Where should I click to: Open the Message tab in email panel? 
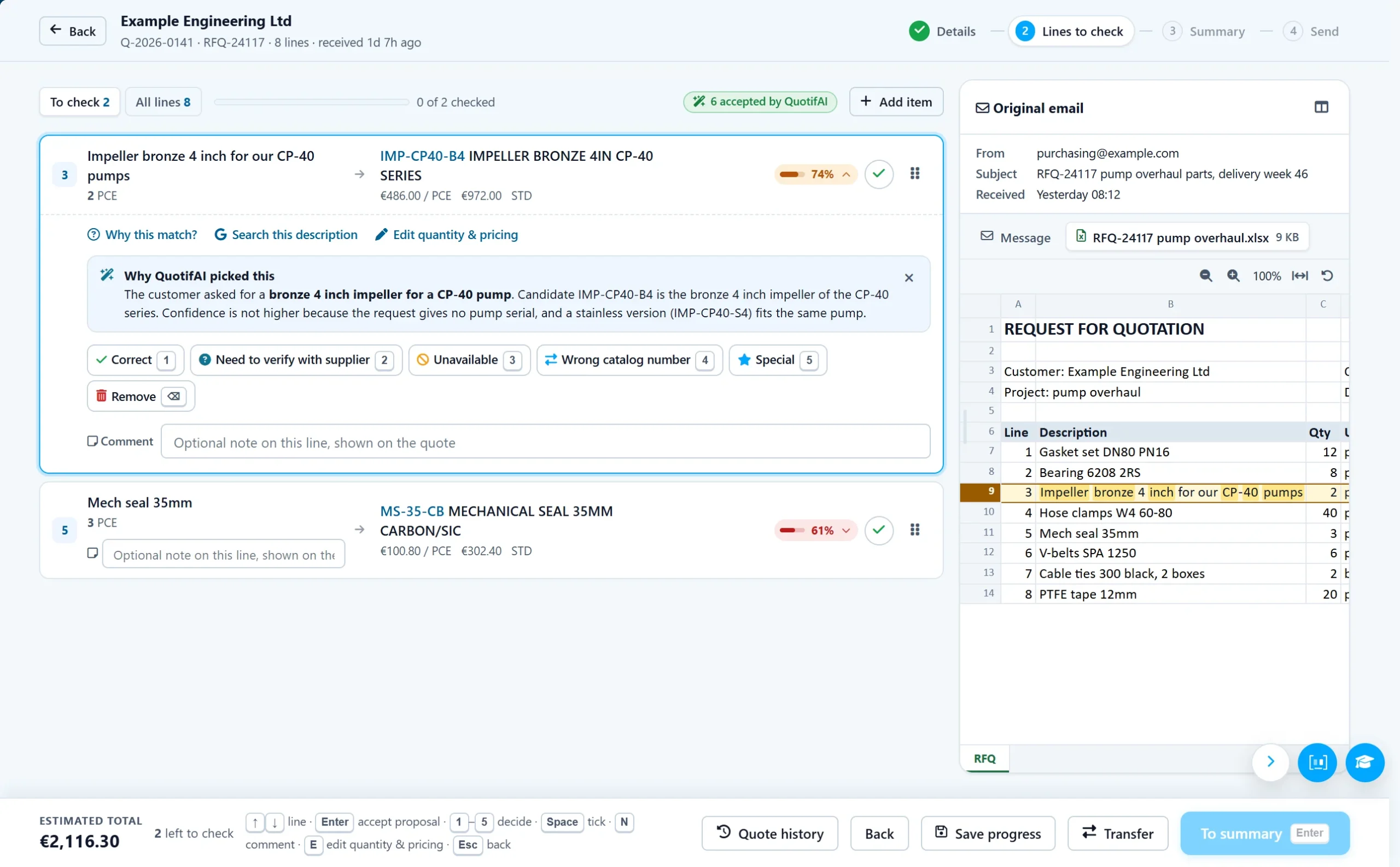tap(1016, 237)
